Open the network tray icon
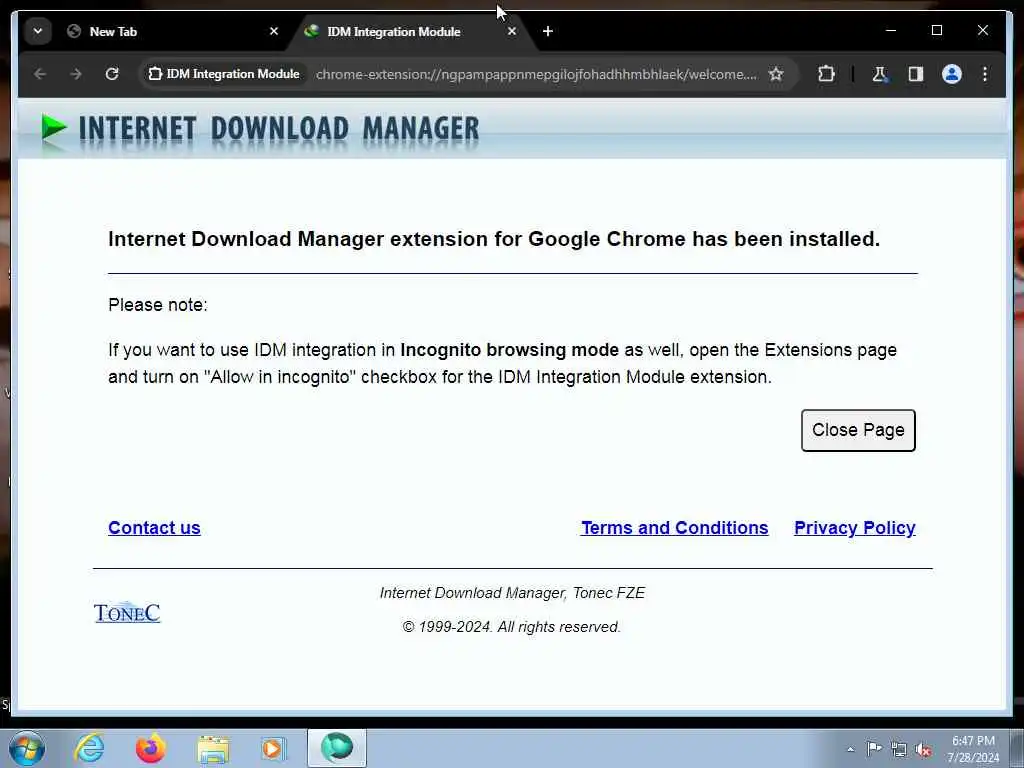 [899, 750]
